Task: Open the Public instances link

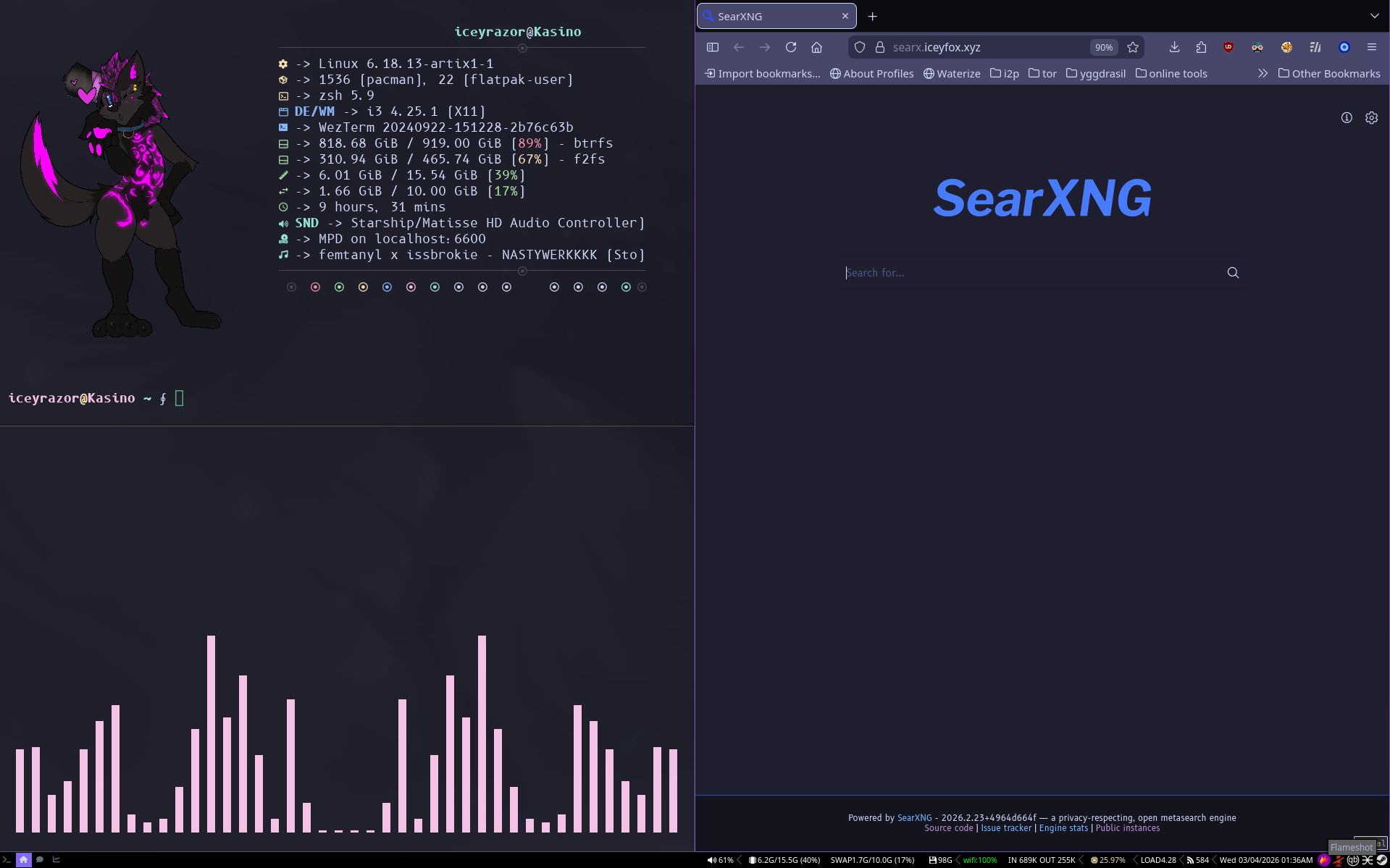Action: tap(1127, 828)
